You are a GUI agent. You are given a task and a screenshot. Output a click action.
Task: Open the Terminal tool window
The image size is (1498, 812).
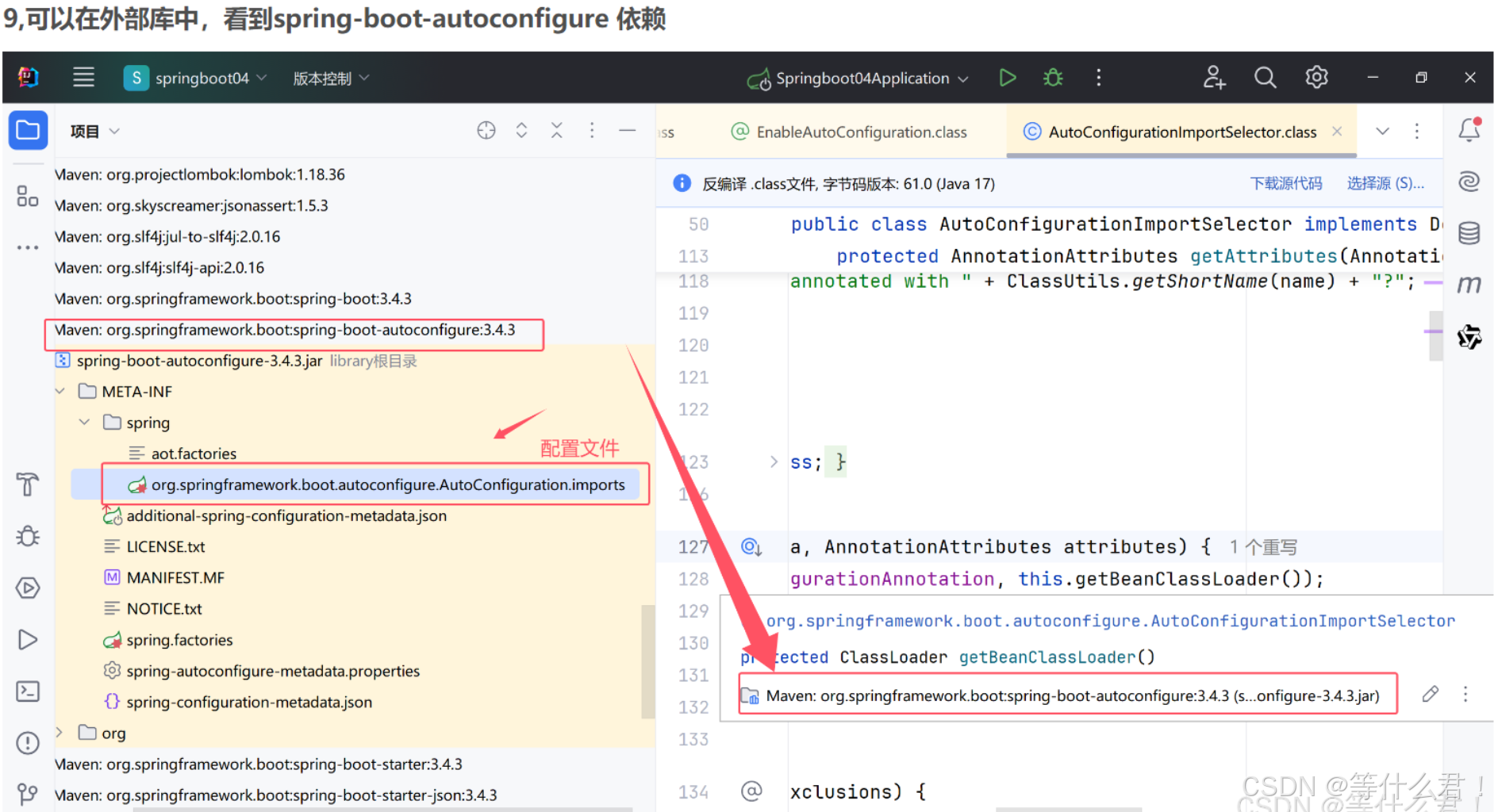pos(28,691)
